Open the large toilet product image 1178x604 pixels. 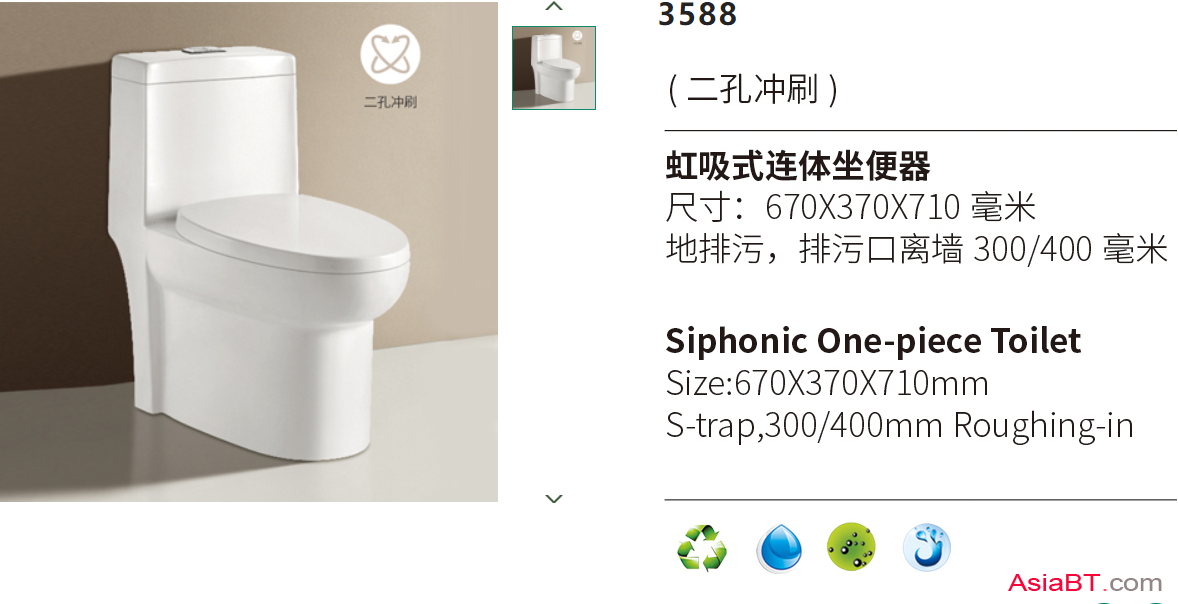click(249, 252)
